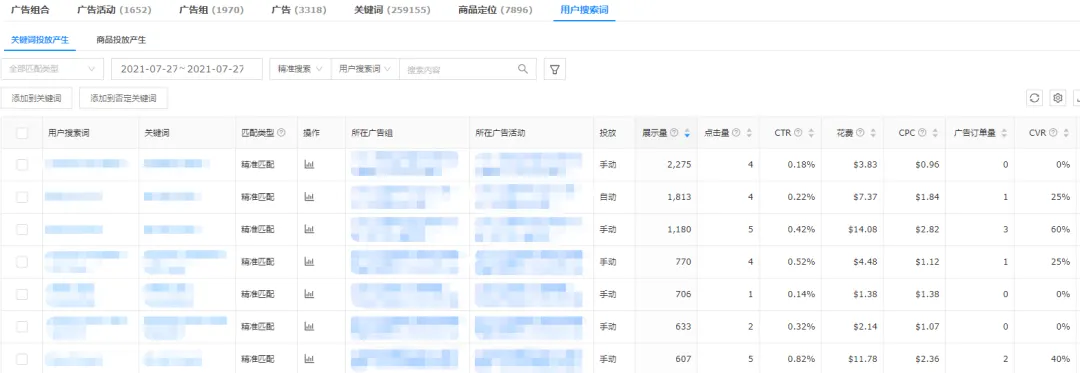Open the 用户搜索词 search-field dropdown
The width and height of the screenshot is (1080, 373).
tap(365, 69)
